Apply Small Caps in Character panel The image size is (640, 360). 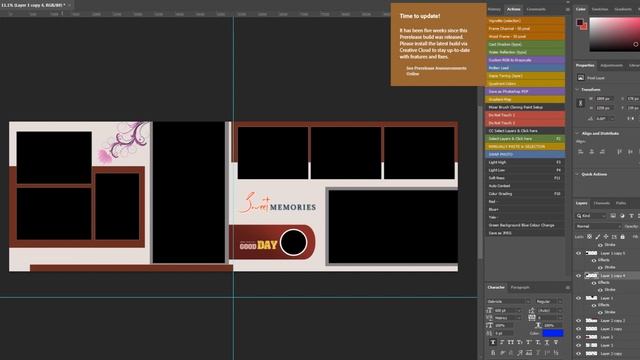pos(520,342)
